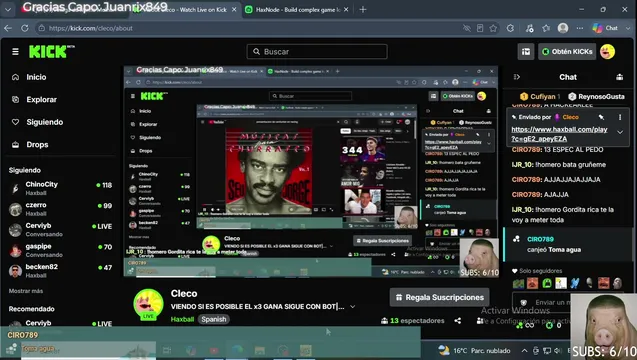Click the crossed-out eye tracking prevention icon
Viewport: 637px width, 360px height.
point(467,28)
